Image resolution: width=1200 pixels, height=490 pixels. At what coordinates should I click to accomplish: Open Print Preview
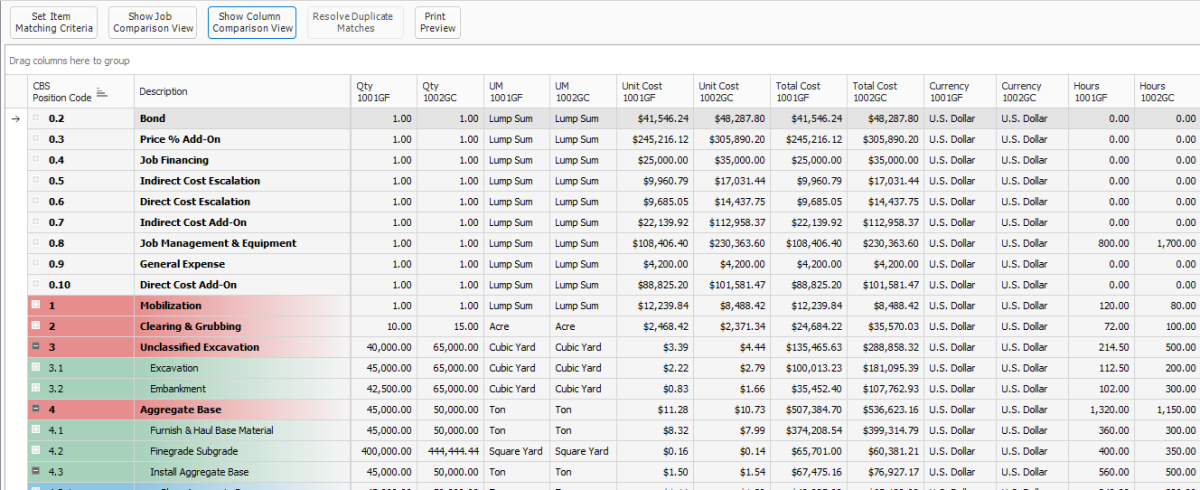click(437, 23)
